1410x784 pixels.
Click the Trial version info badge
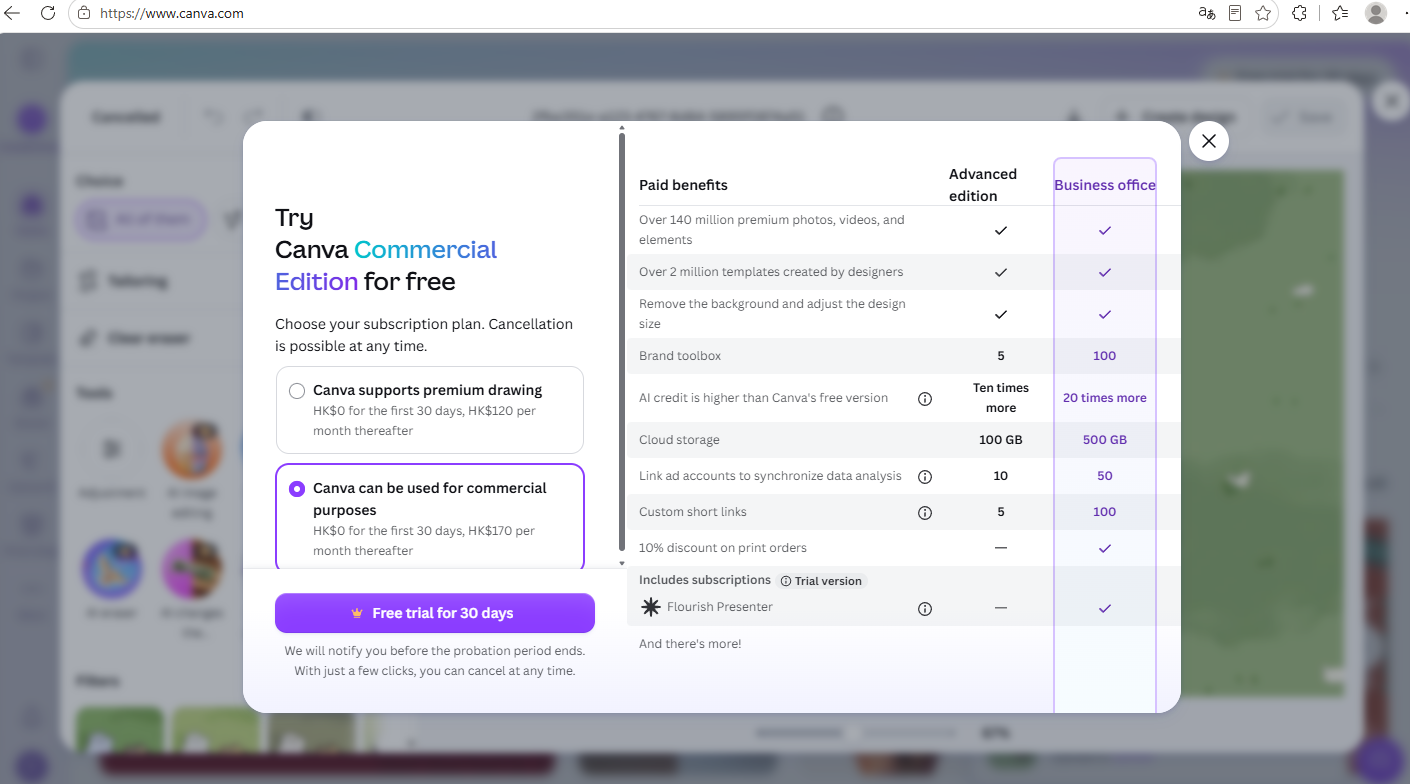point(820,581)
